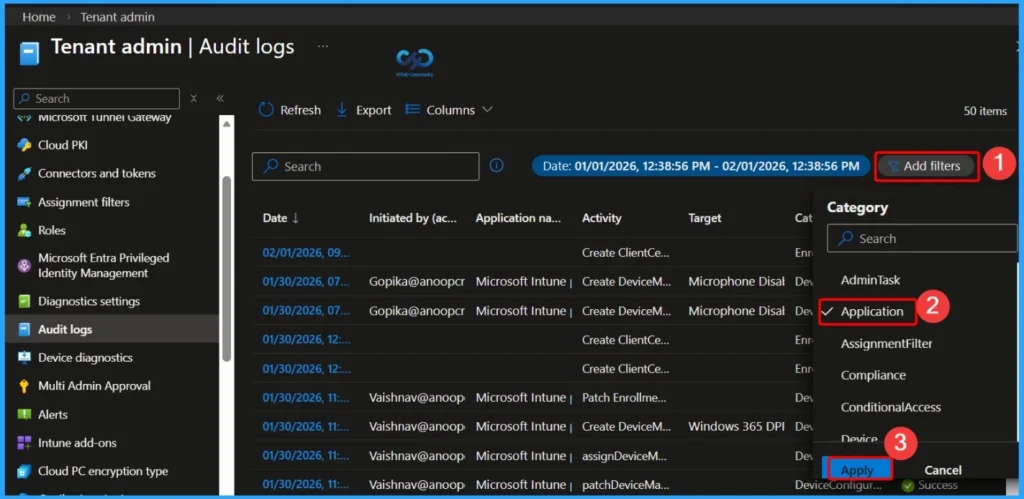
Task: Click the Microsoft Tunnel Gateway icon
Action: [24, 118]
